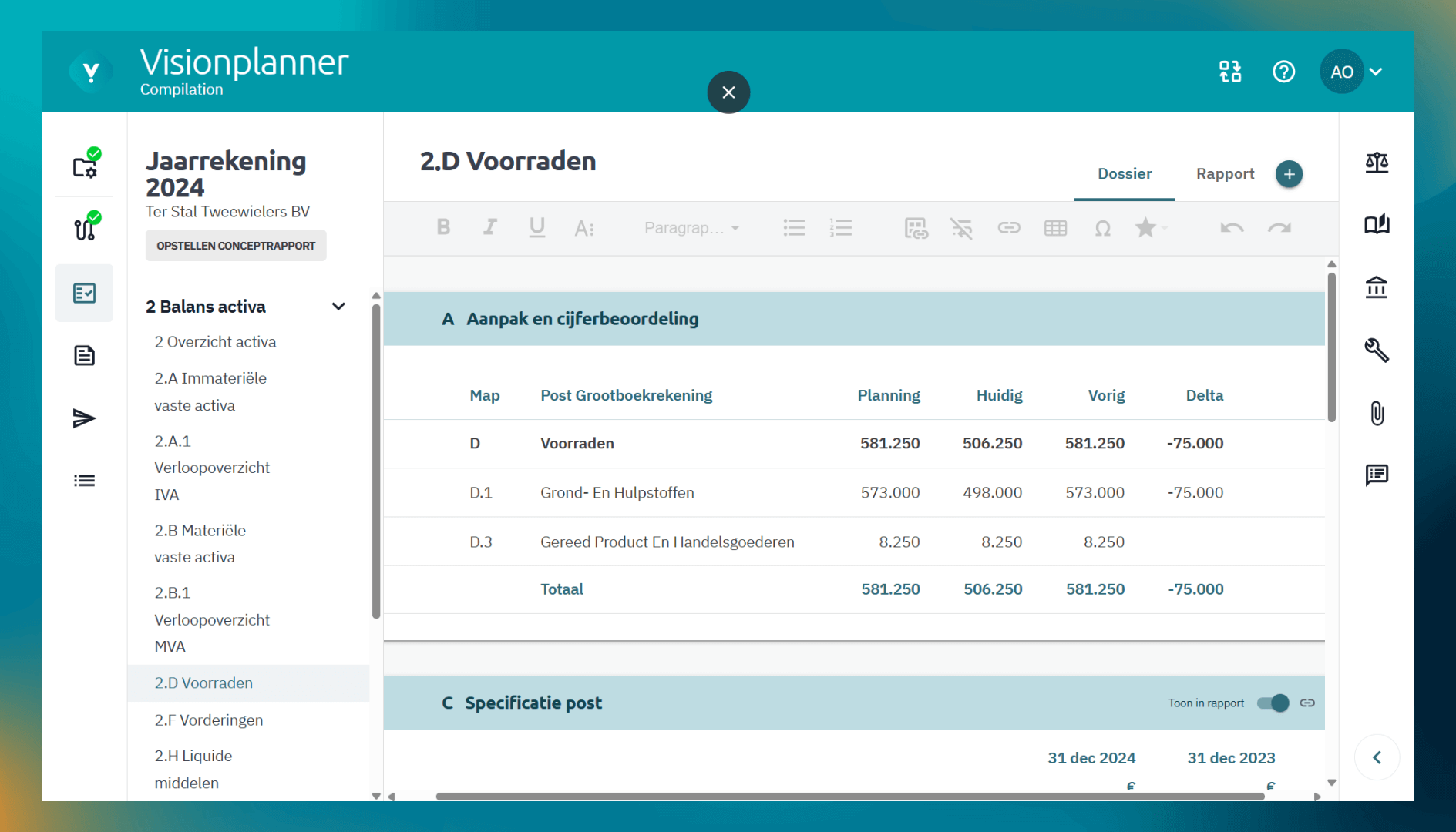This screenshot has width=1456, height=832.
Task: Switch to the Rapport tab
Action: click(1225, 174)
